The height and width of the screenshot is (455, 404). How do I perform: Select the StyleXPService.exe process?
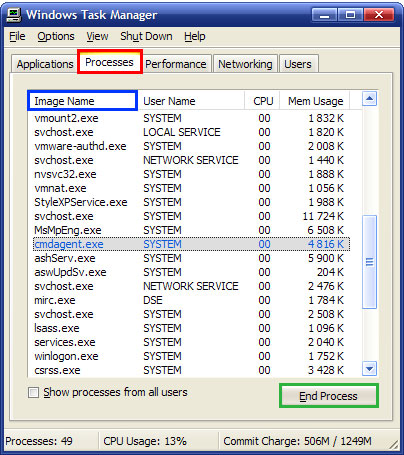pyautogui.click(x=191, y=202)
